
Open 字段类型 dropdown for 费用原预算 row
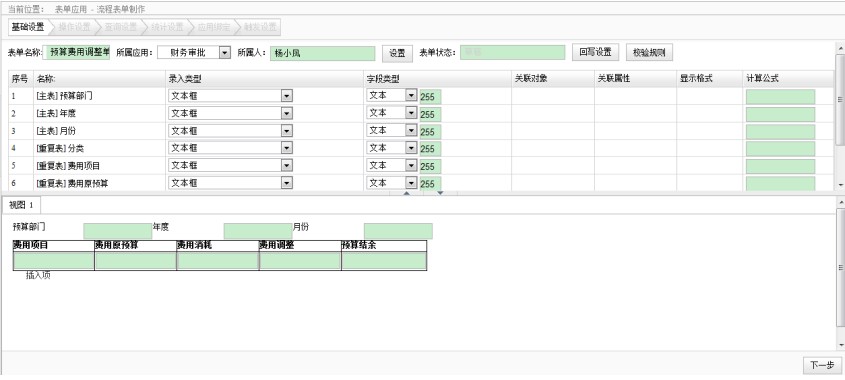392,183
